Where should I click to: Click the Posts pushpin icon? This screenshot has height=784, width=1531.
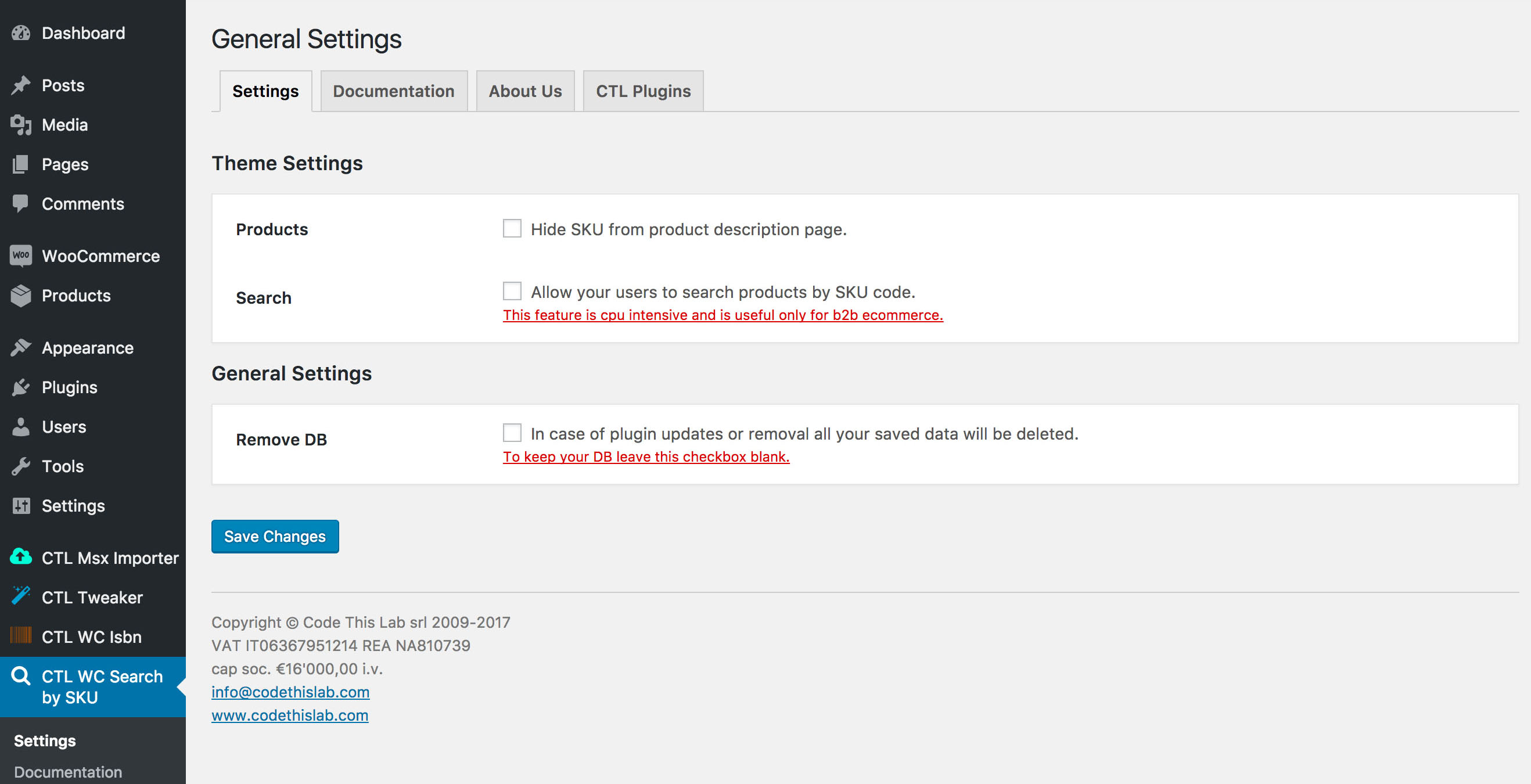coord(21,85)
